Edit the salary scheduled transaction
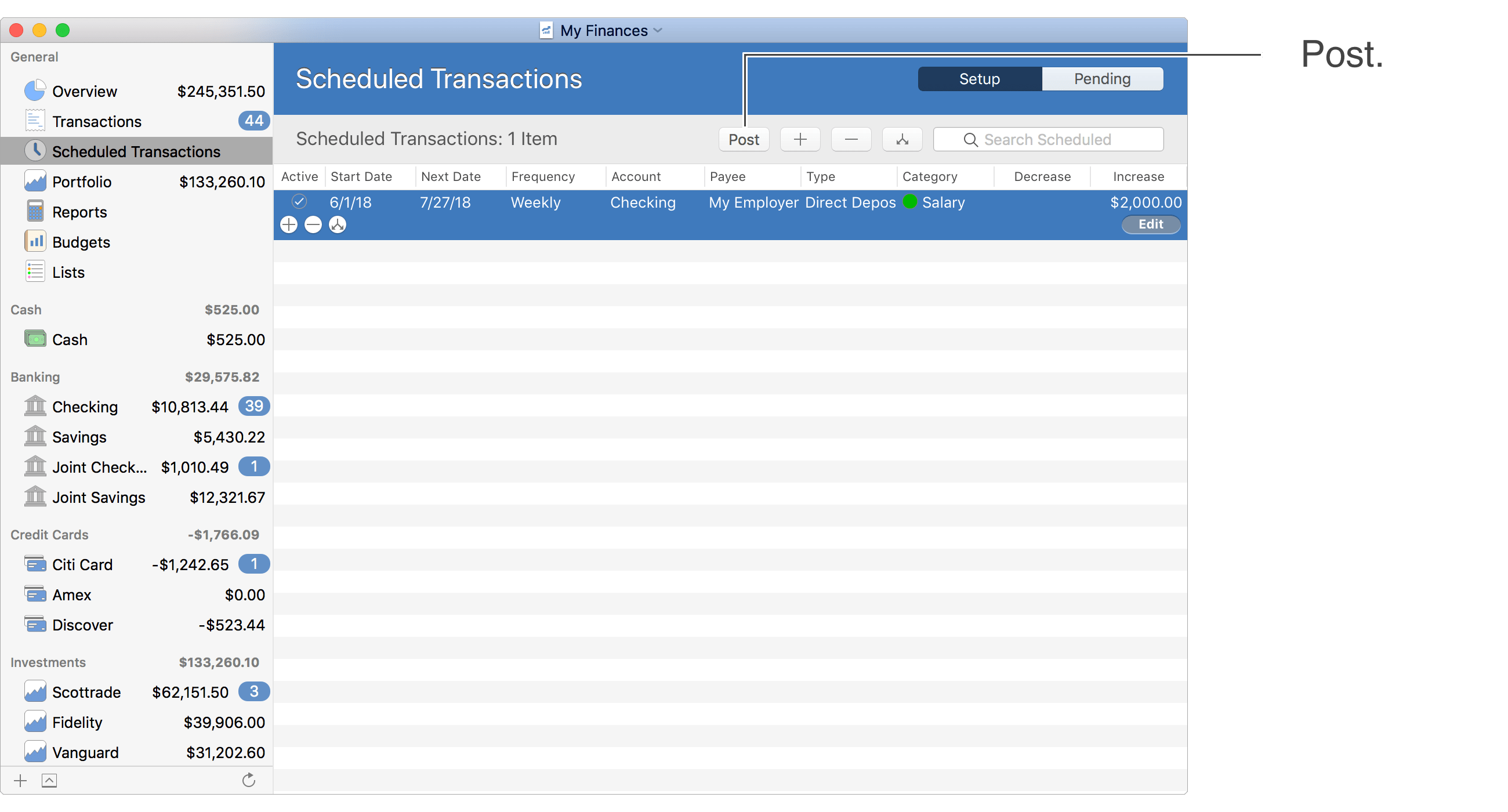The image size is (1508, 812). [x=1151, y=224]
